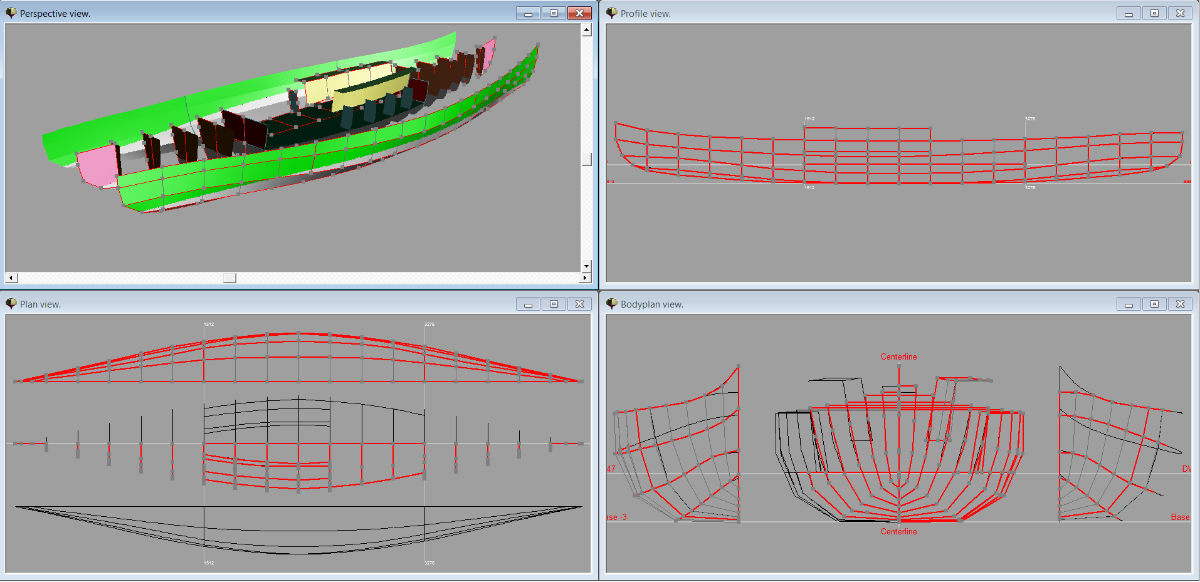Viewport: 1200px width, 582px height.
Task: Click the top Centerline label in Bodyplan view
Action: tap(898, 357)
